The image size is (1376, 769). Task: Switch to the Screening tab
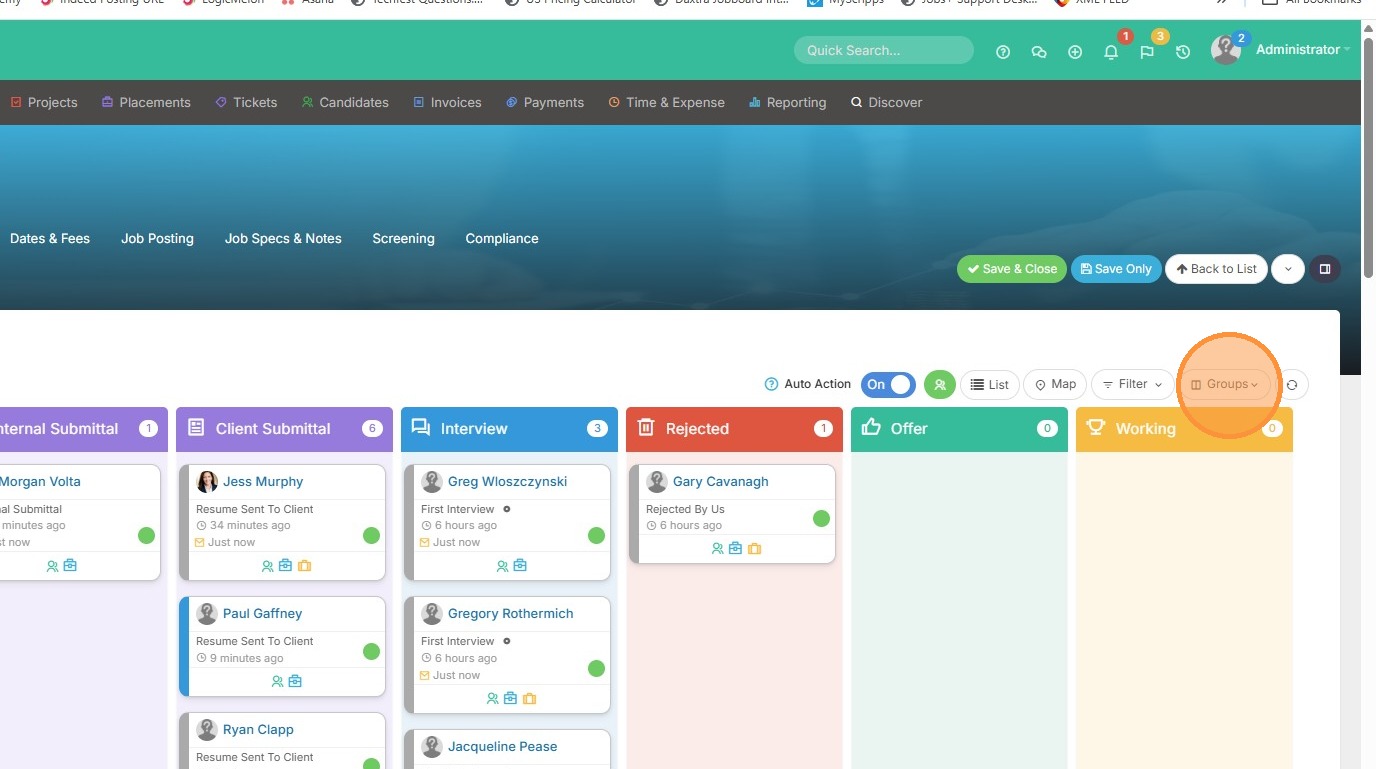tap(404, 239)
